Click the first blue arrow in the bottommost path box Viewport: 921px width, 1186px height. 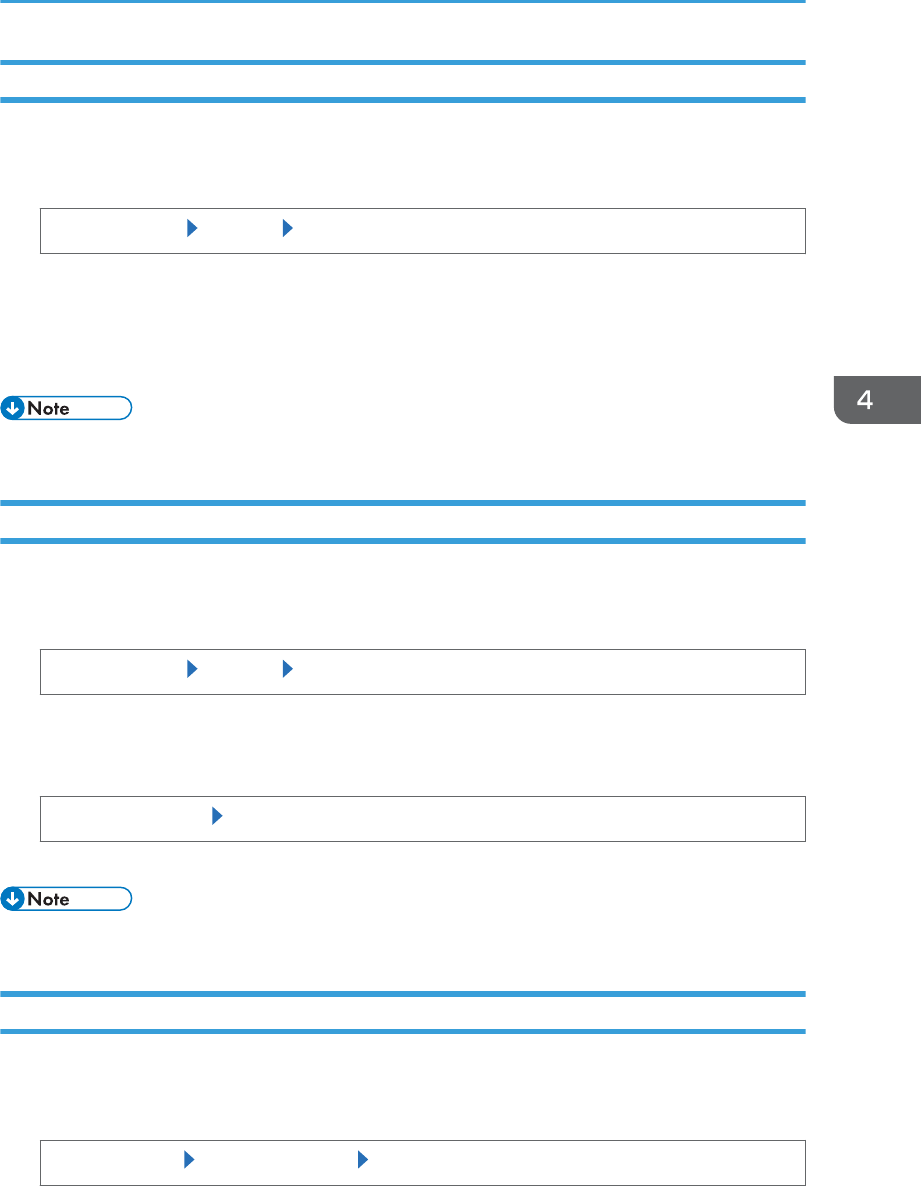(189, 1159)
